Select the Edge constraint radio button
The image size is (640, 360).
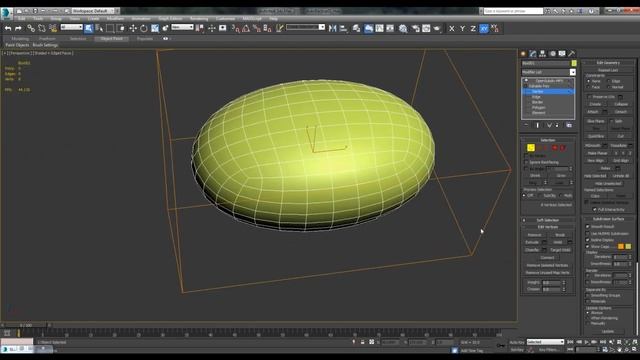[609, 81]
